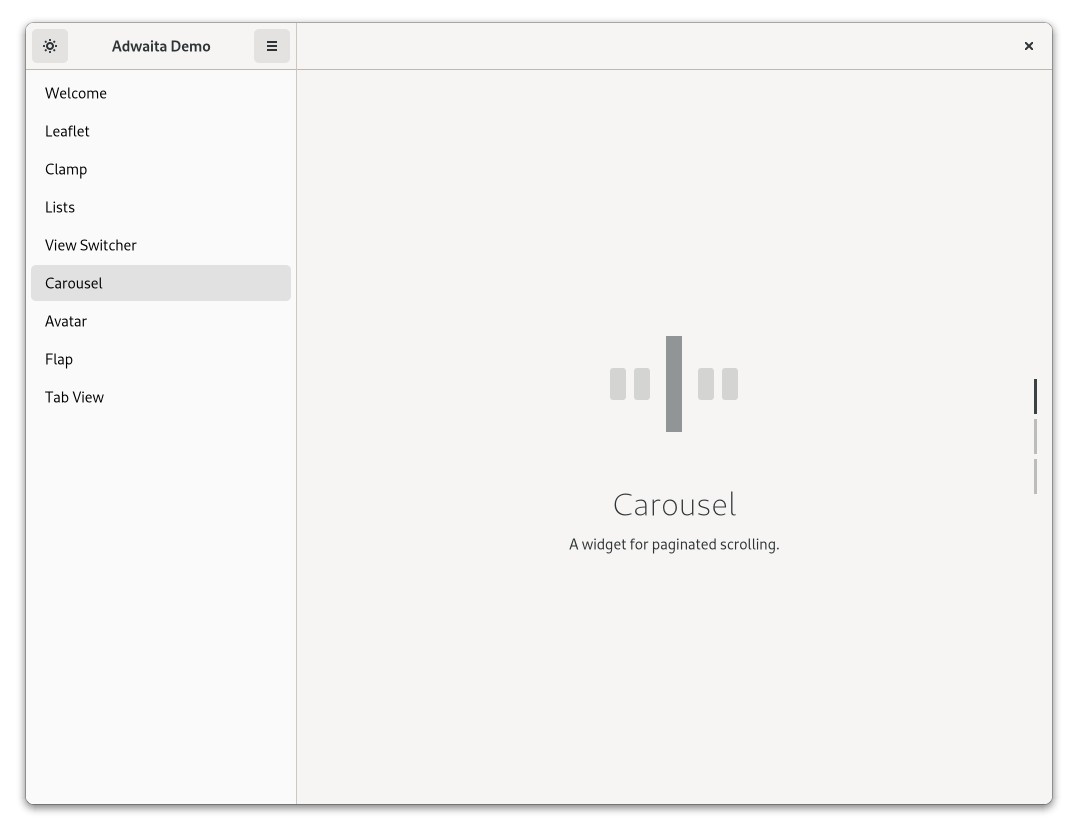
Task: Close the Adwaita Demo window
Action: [x=1028, y=46]
